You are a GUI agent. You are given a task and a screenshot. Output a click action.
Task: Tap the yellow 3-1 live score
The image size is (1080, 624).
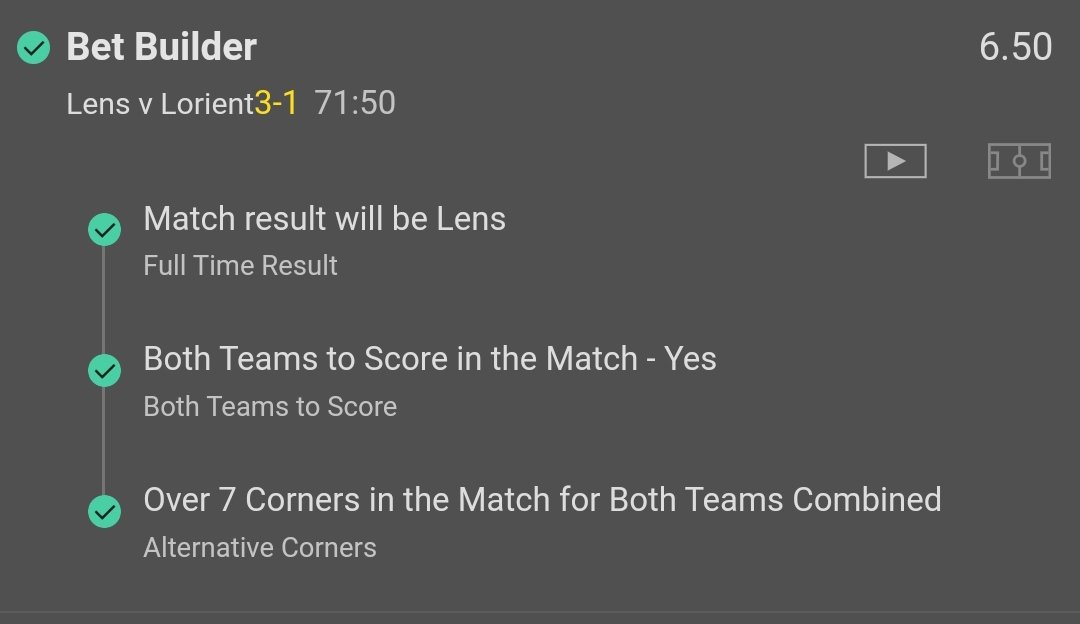276,102
